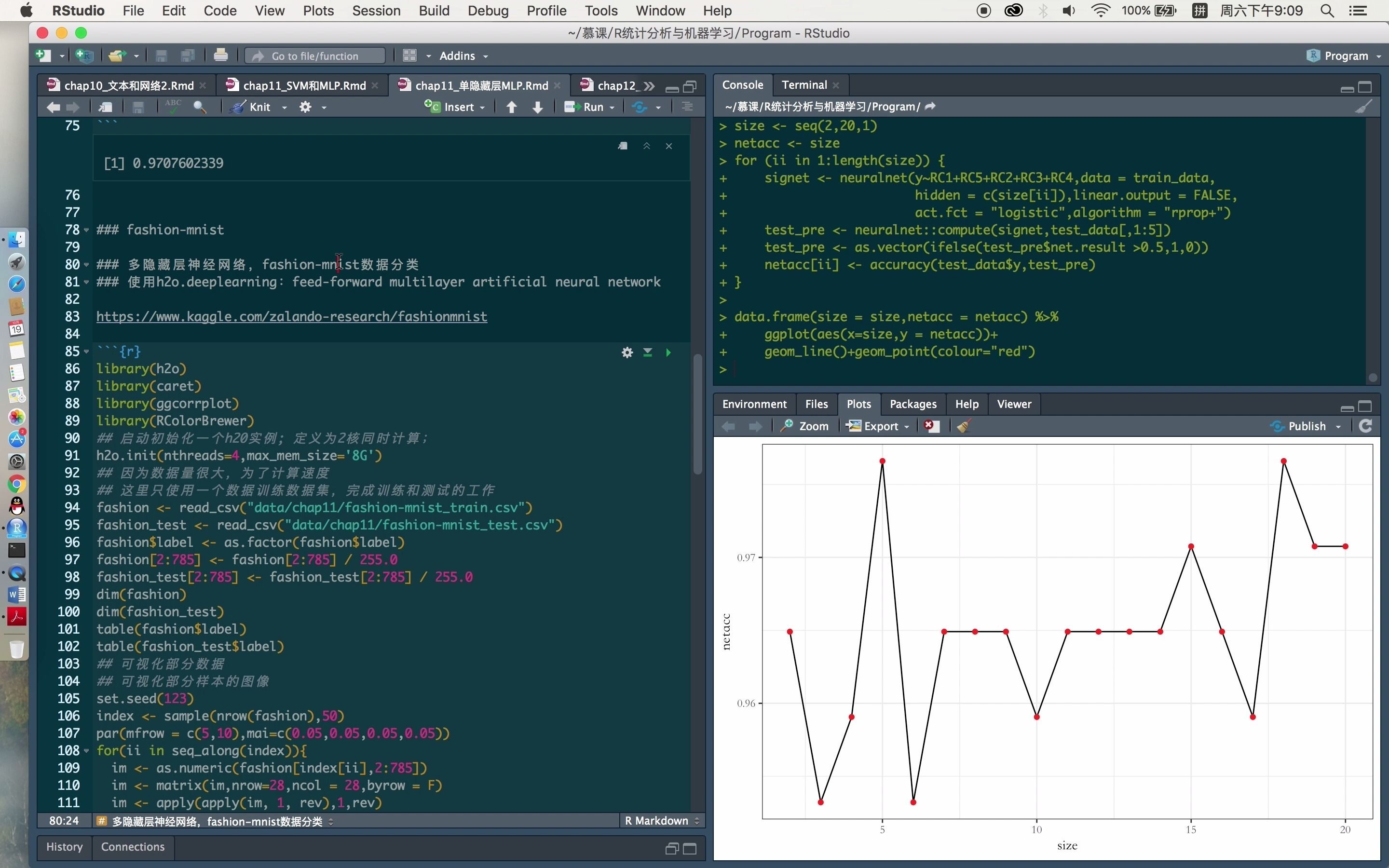Maximize the Console pane
This screenshot has height=868, width=1389.
(x=1365, y=86)
